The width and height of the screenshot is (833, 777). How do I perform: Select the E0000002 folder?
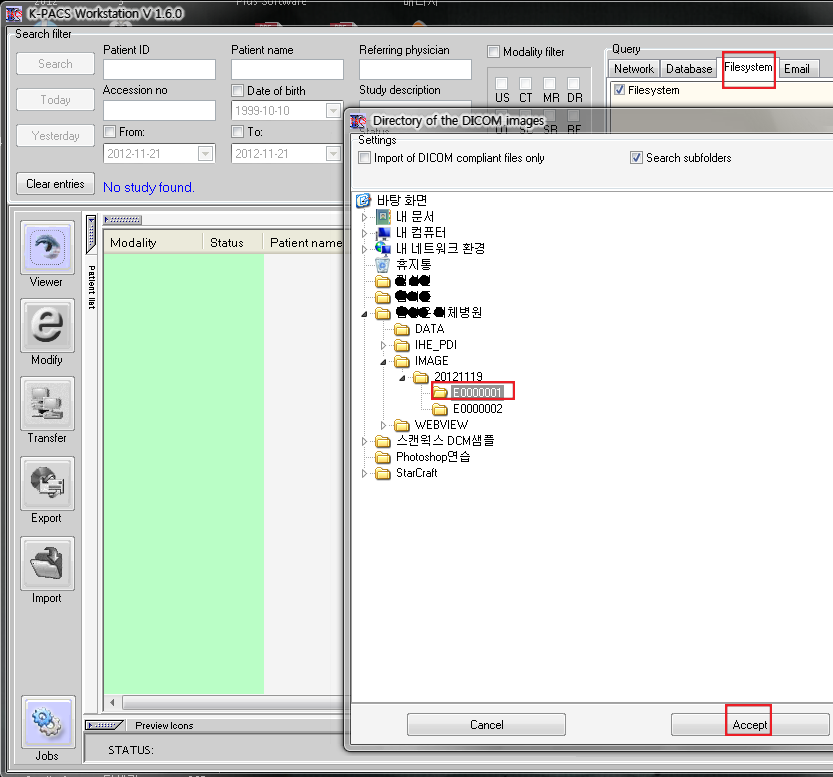click(477, 409)
